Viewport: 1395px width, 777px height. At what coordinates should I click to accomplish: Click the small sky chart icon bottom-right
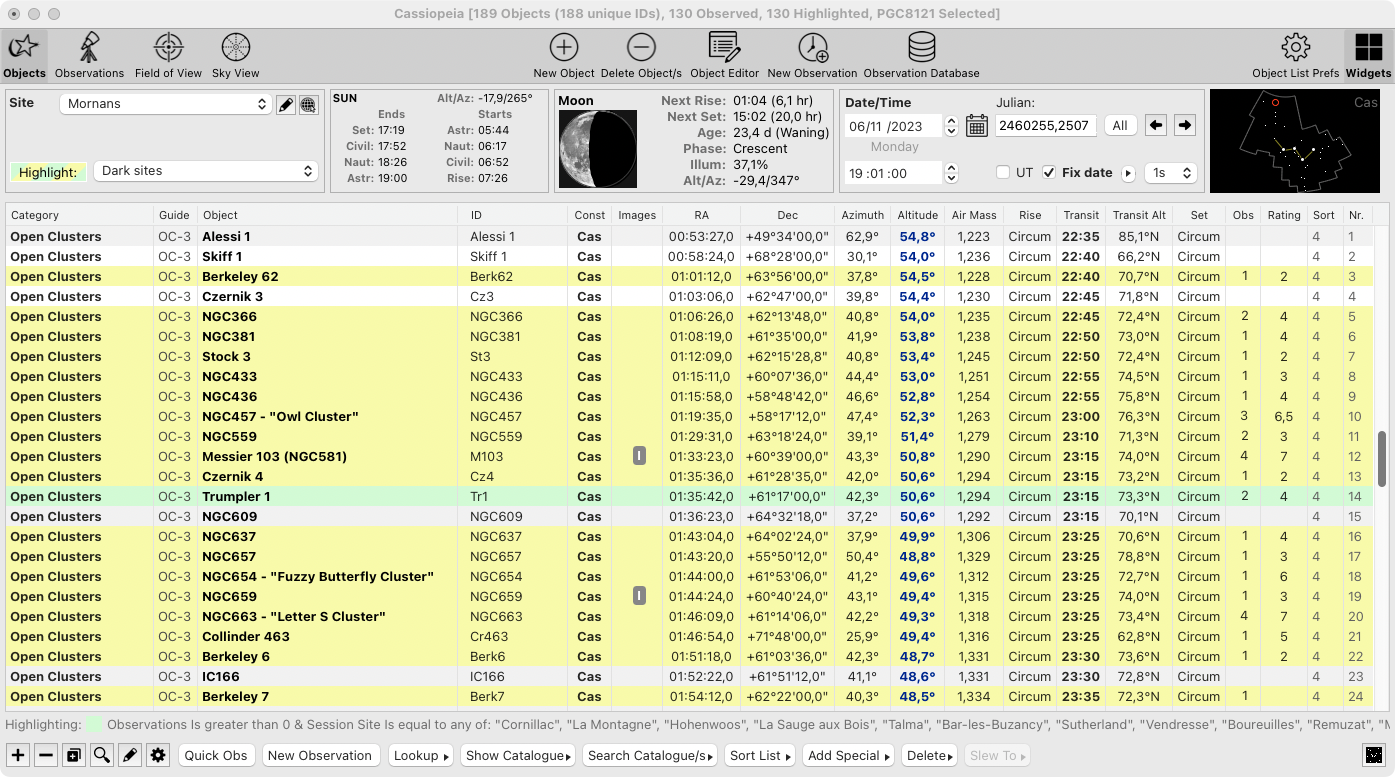1375,755
